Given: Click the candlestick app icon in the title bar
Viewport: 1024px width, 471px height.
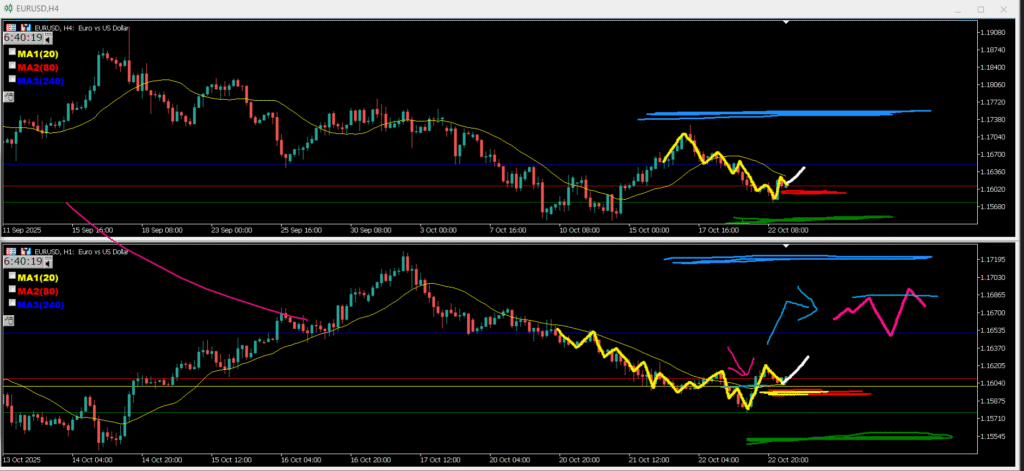Looking at the screenshot, I should (8, 8).
